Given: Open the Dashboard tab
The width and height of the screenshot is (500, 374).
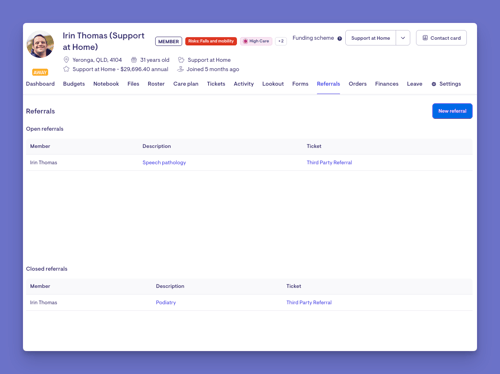Looking at the screenshot, I should [x=40, y=84].
